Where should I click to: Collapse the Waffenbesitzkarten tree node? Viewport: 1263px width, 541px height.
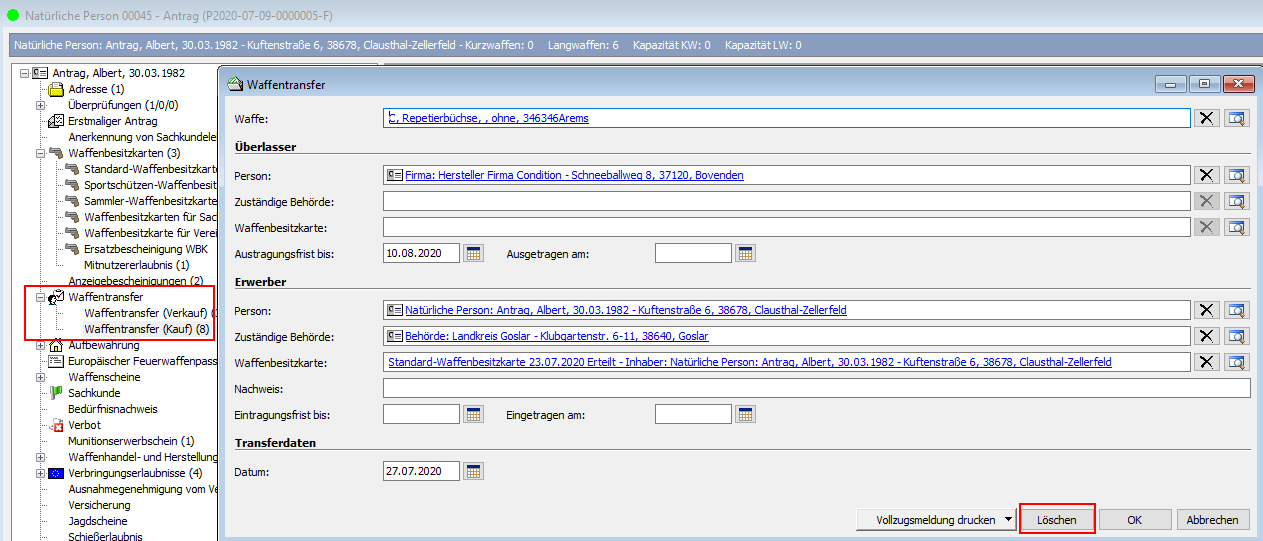(41, 153)
